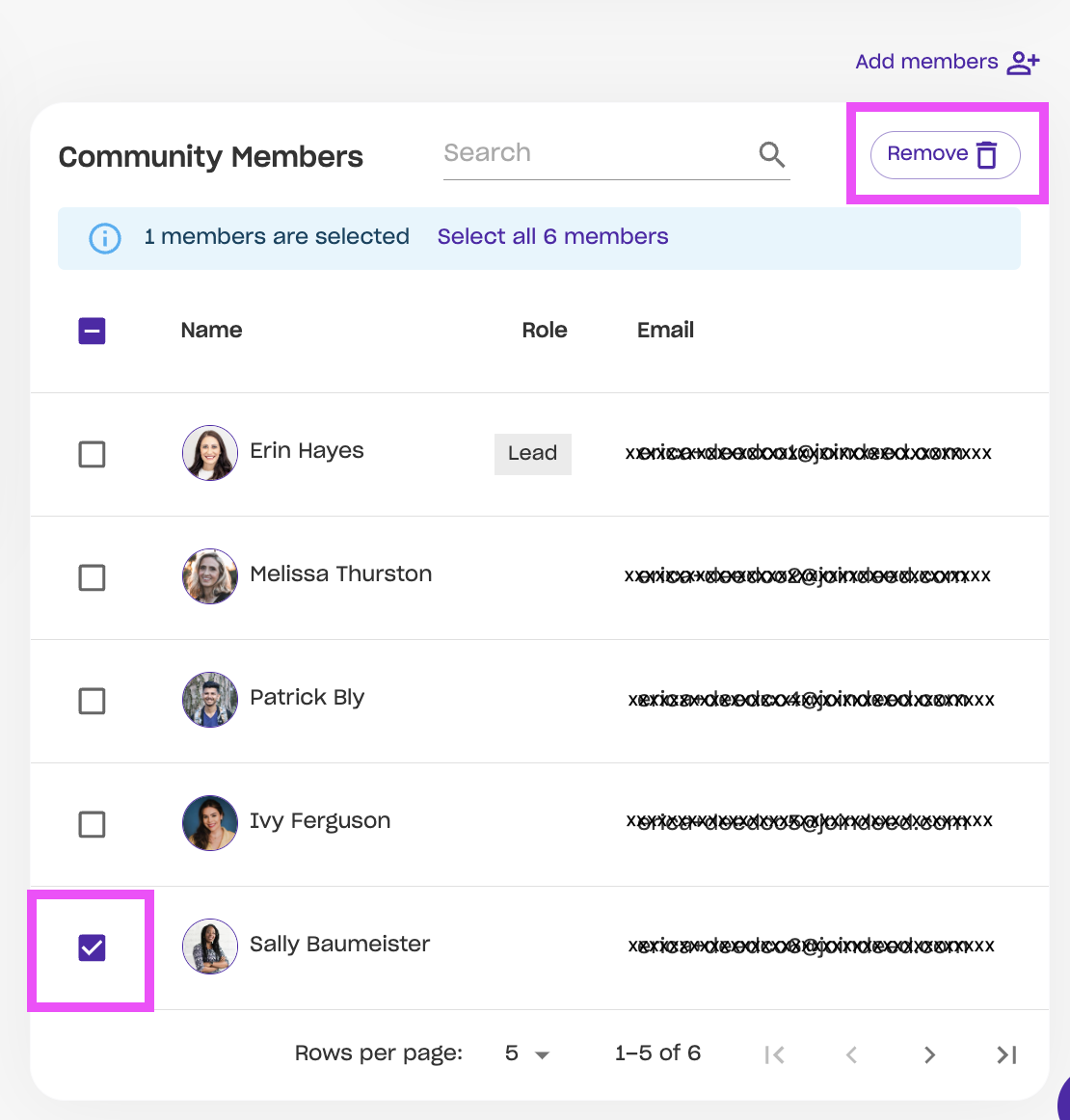Click Erin Hayes's email address
Image resolution: width=1070 pixels, height=1120 pixels.
coord(809,453)
